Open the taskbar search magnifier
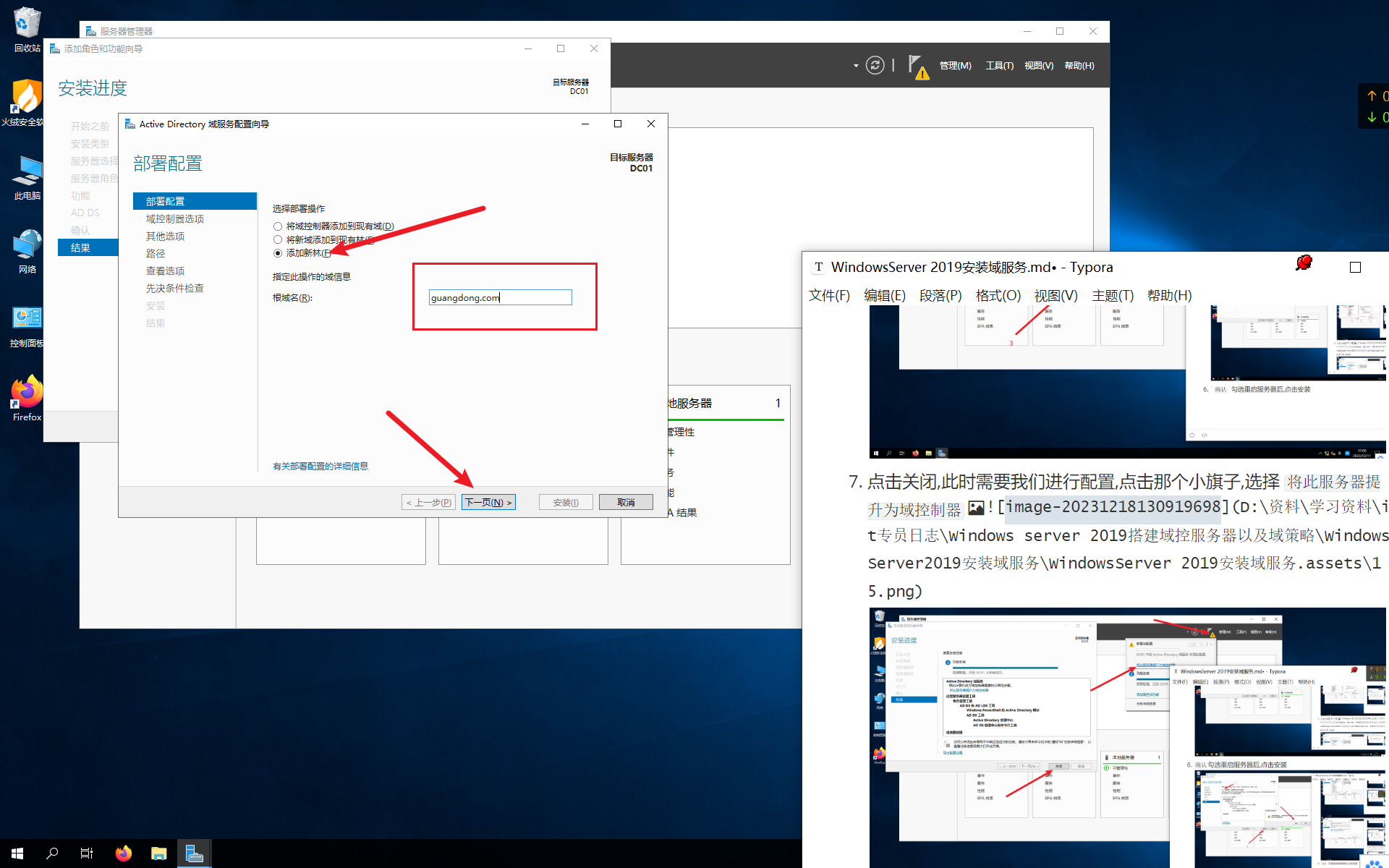 52,854
